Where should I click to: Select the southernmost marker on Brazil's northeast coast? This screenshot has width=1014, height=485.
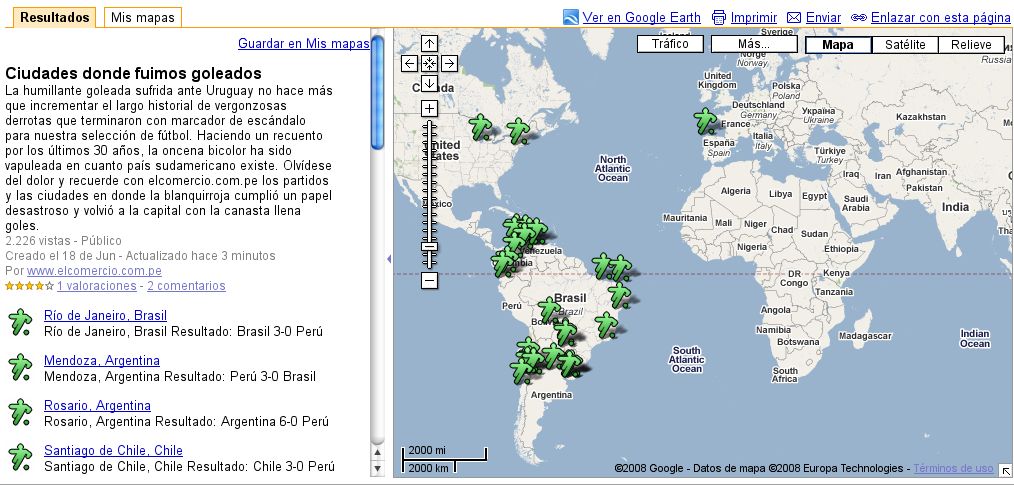coord(606,325)
